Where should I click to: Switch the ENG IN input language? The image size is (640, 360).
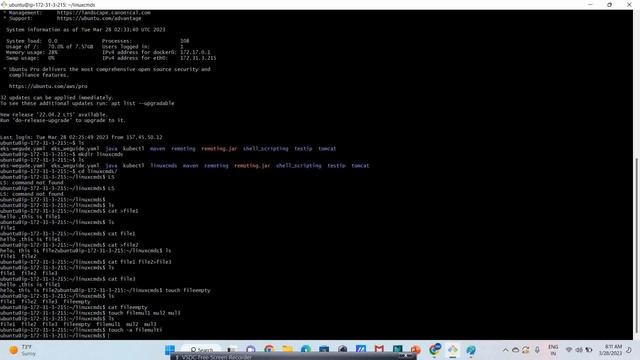[x=553, y=350]
